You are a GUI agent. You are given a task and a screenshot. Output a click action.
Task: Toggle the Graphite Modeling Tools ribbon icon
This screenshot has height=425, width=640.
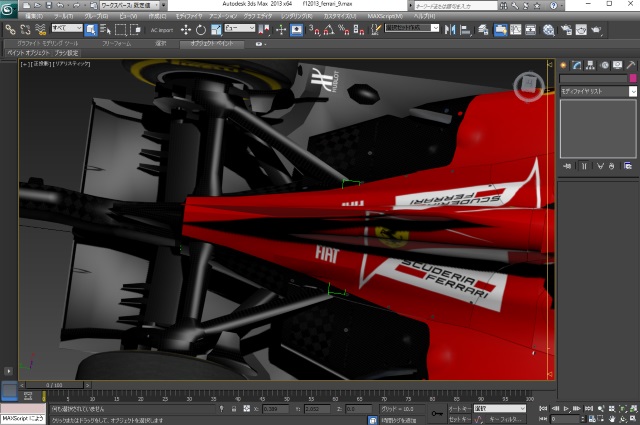[x=500, y=30]
